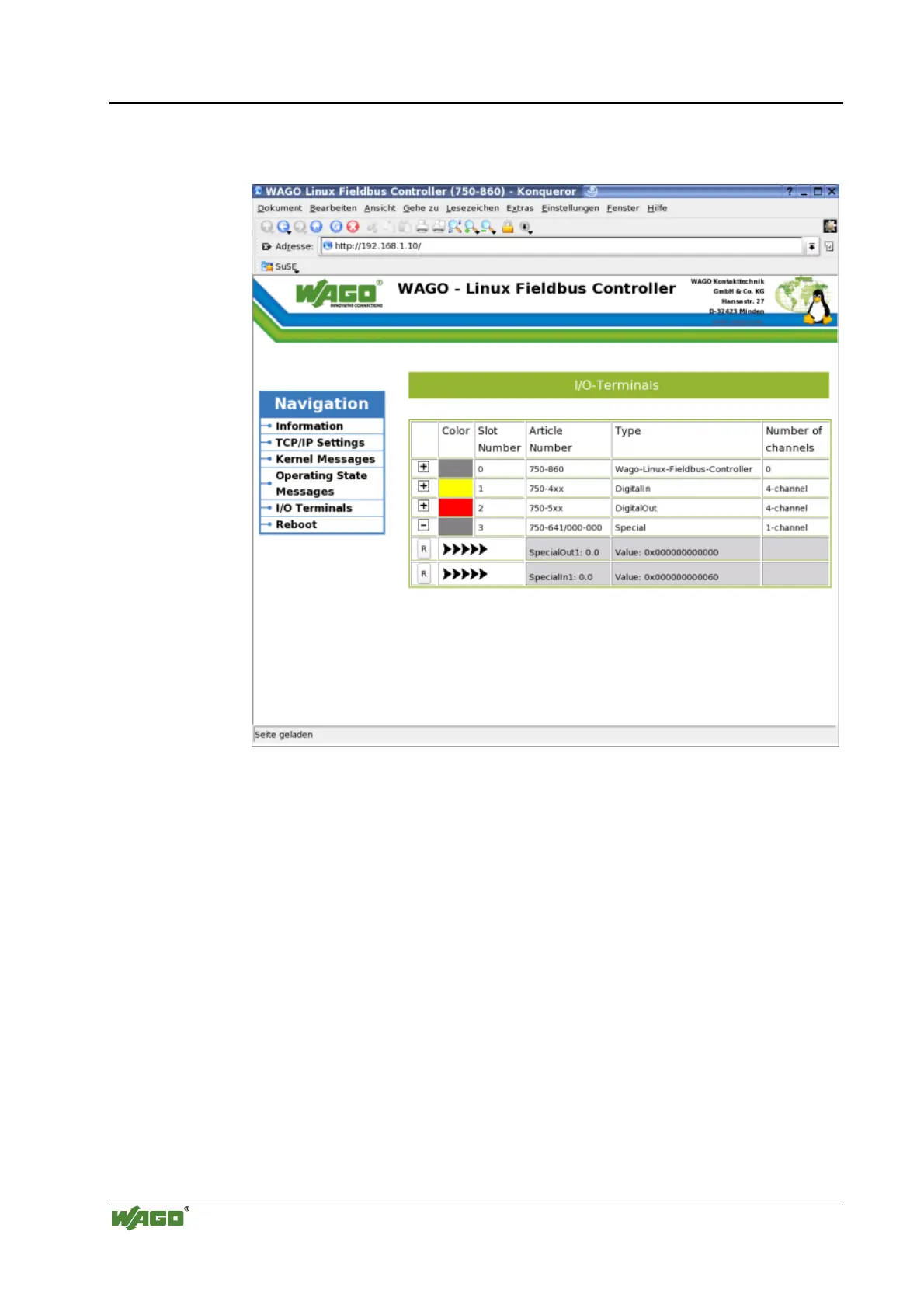Click article number 750-4xx
The height and width of the screenshot is (1308, 924).
coord(547,489)
